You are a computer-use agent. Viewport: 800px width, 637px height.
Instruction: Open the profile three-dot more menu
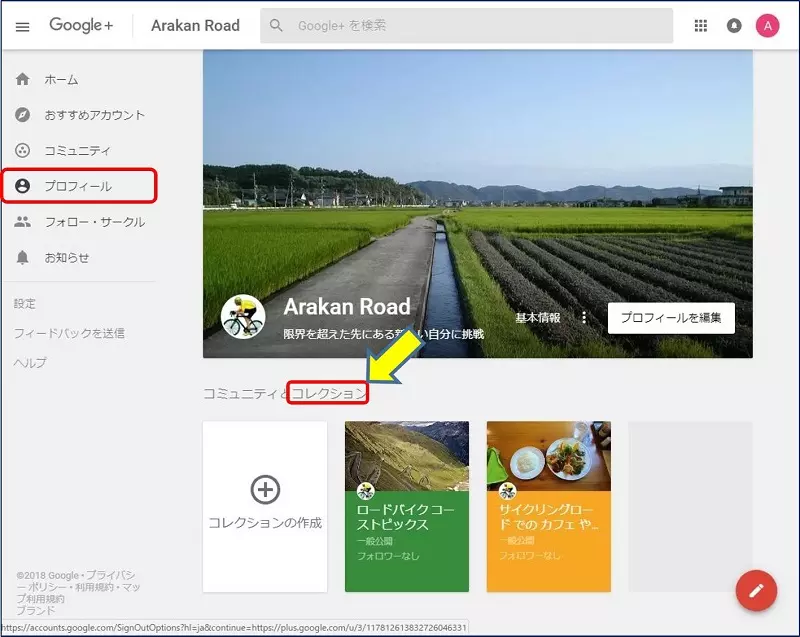[x=584, y=318]
